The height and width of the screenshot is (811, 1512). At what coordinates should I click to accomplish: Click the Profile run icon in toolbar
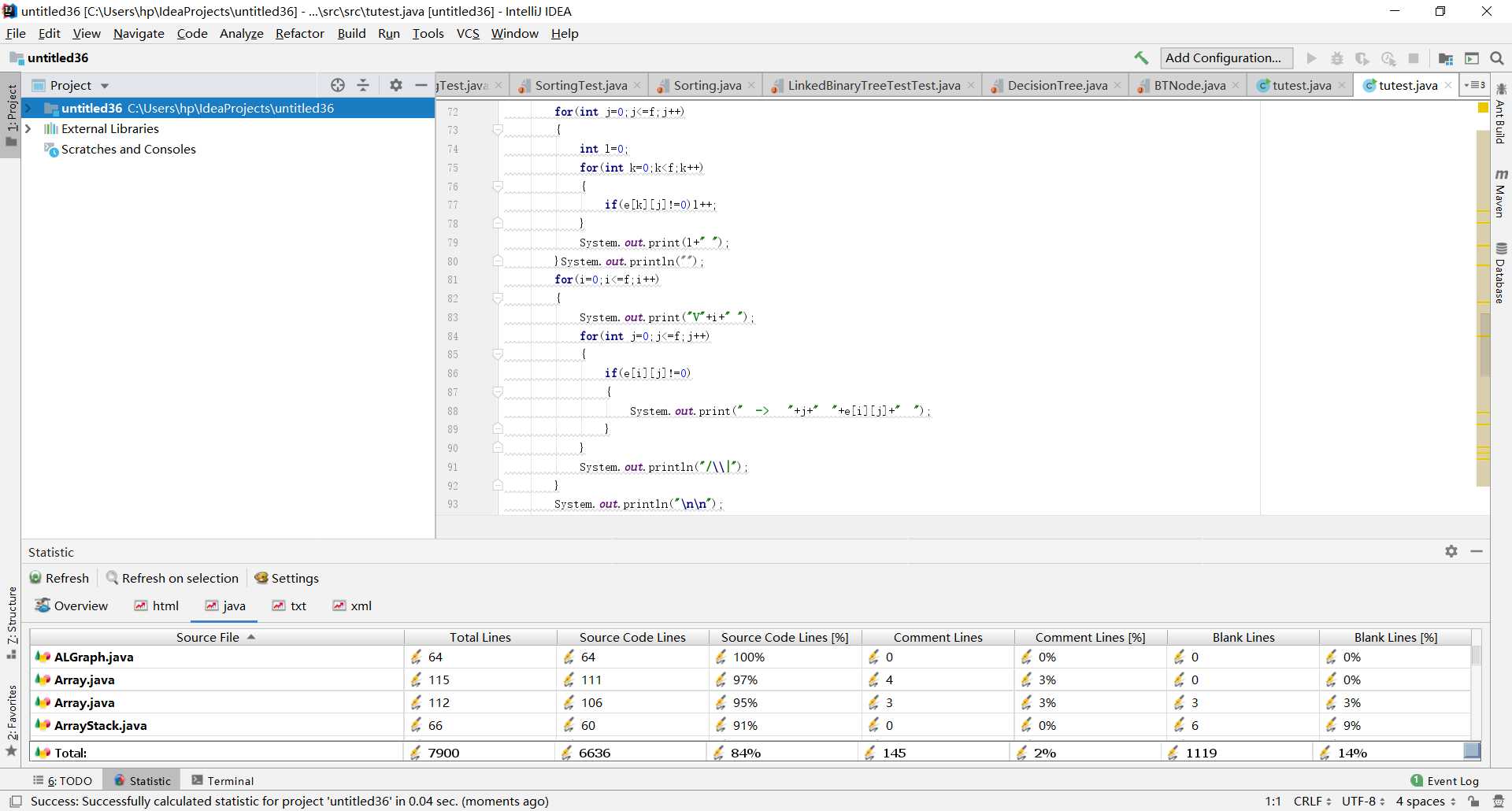pos(1388,58)
